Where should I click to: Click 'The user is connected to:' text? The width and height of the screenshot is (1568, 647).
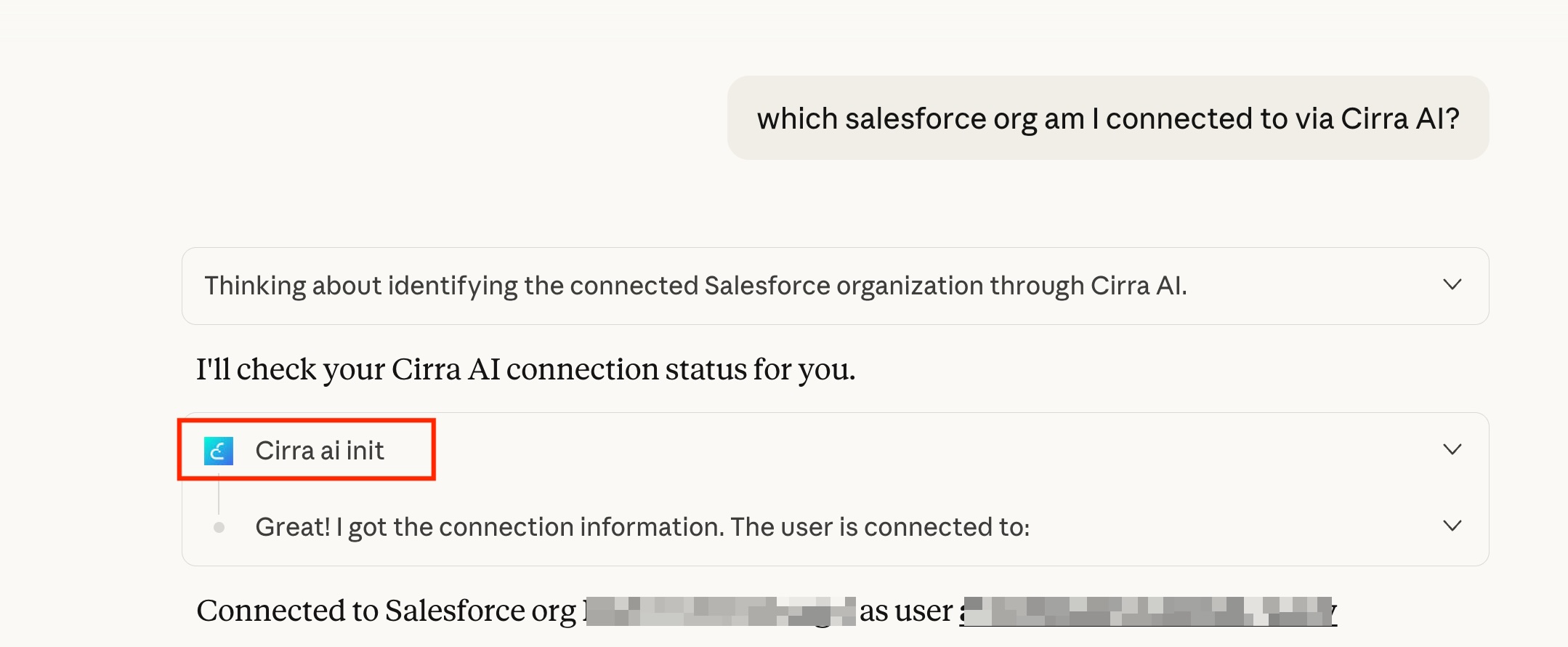click(x=879, y=527)
